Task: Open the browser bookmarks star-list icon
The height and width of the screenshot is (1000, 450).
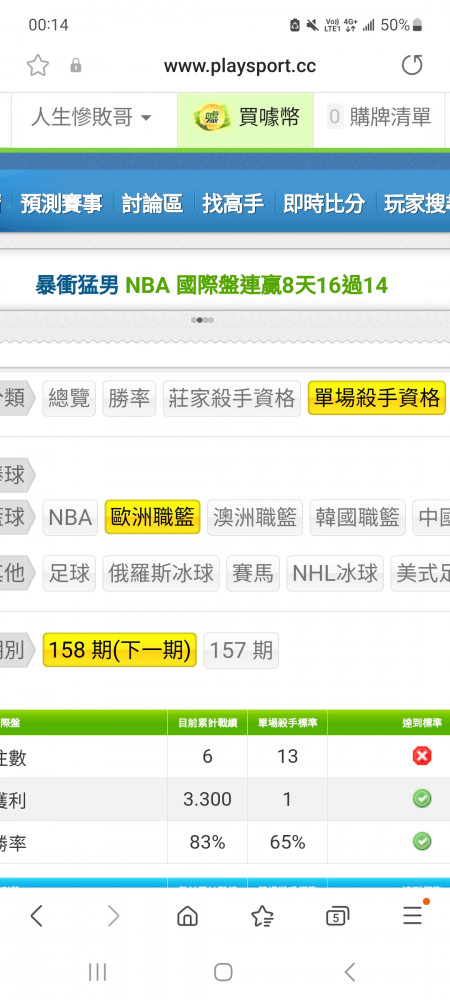Action: [262, 916]
